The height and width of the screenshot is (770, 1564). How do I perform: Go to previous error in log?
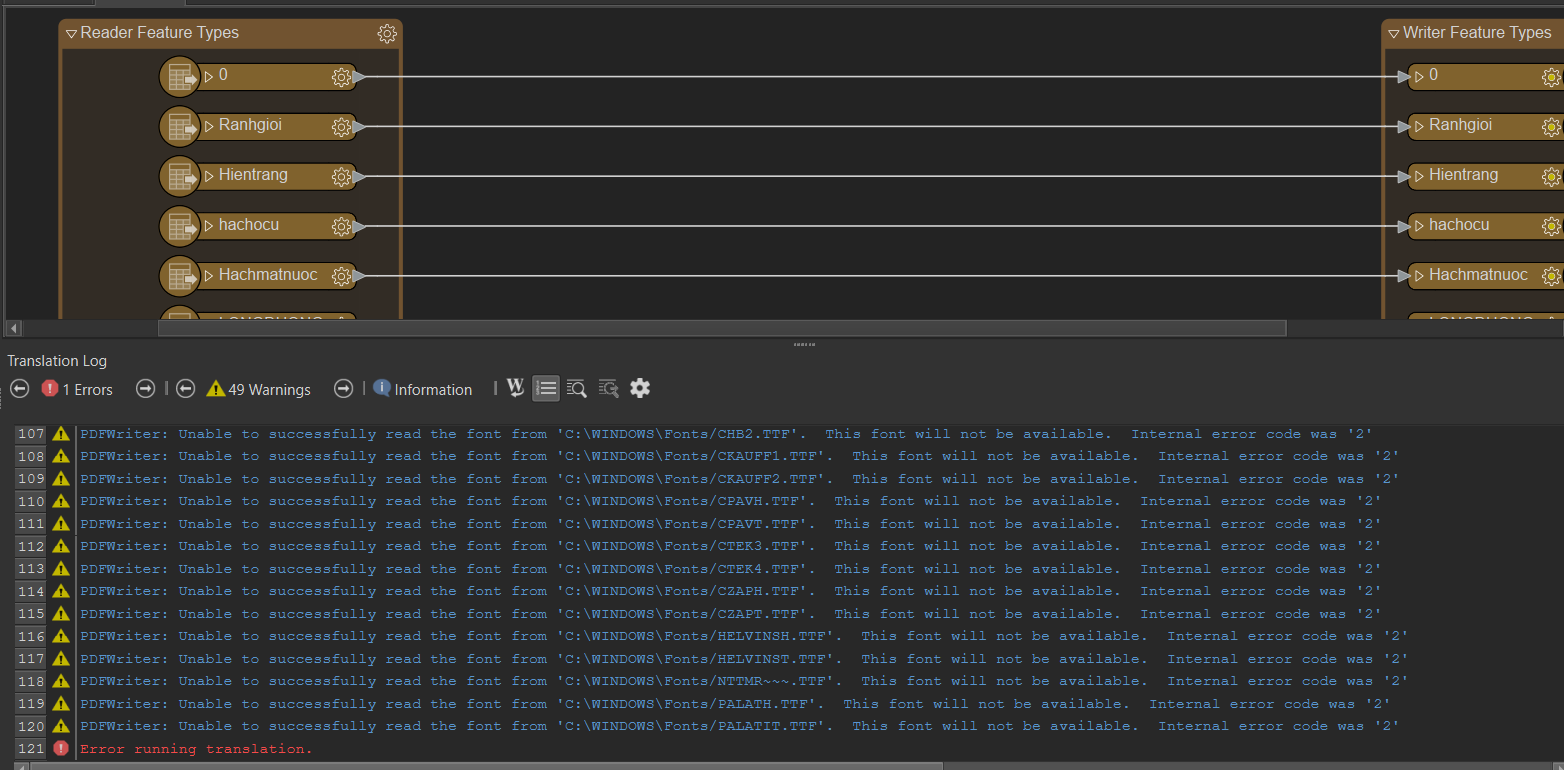point(19,389)
